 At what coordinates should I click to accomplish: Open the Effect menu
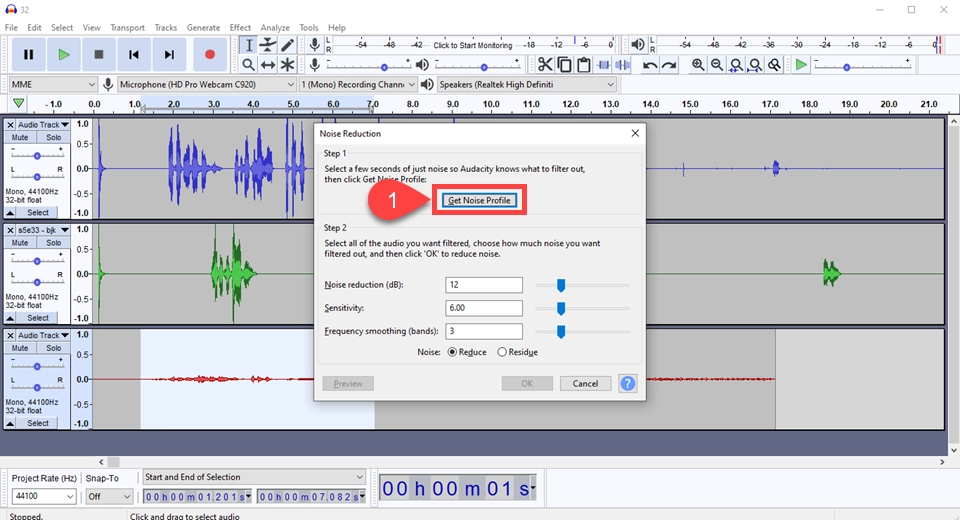coord(240,28)
